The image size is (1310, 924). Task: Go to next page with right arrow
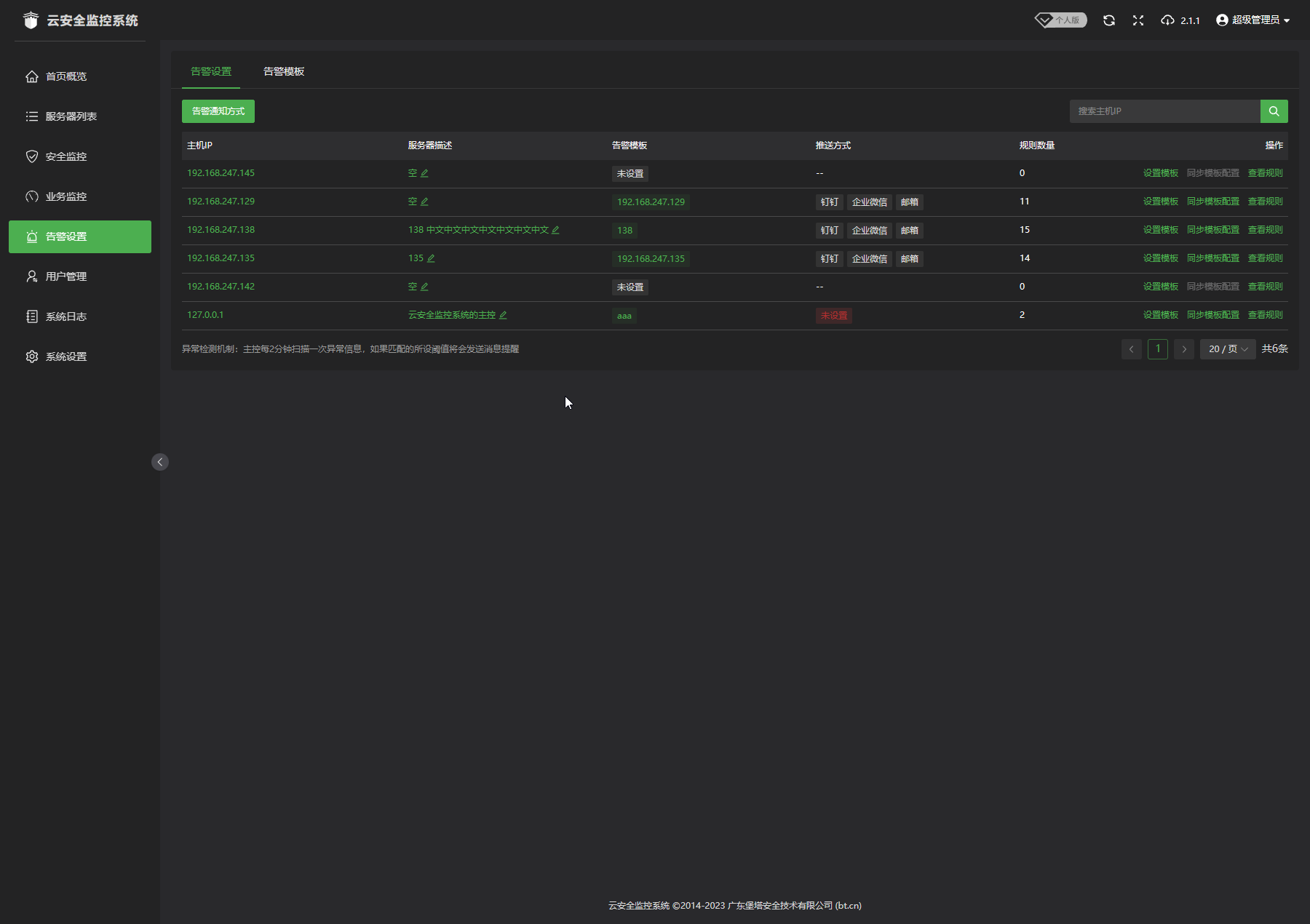pos(1184,349)
